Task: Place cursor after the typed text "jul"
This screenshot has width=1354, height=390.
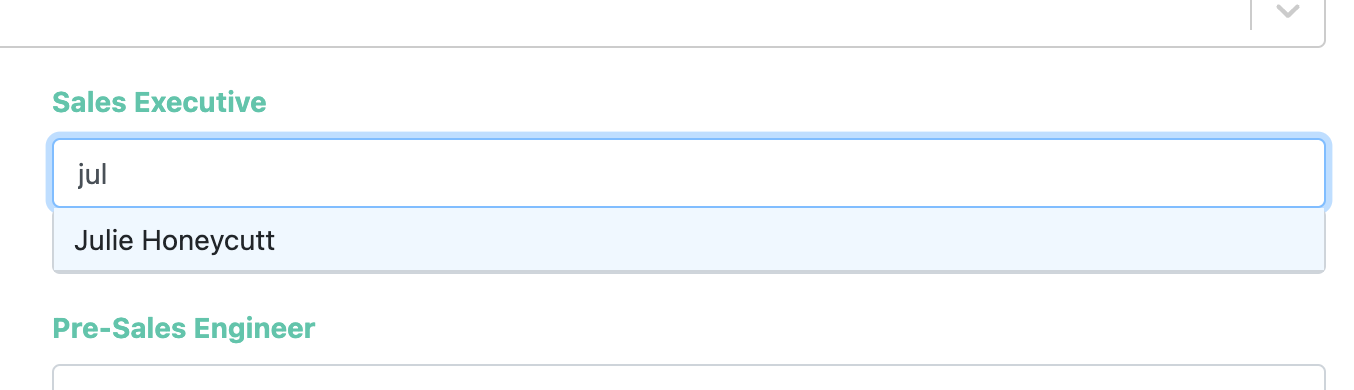Action: pyautogui.click(x=109, y=175)
